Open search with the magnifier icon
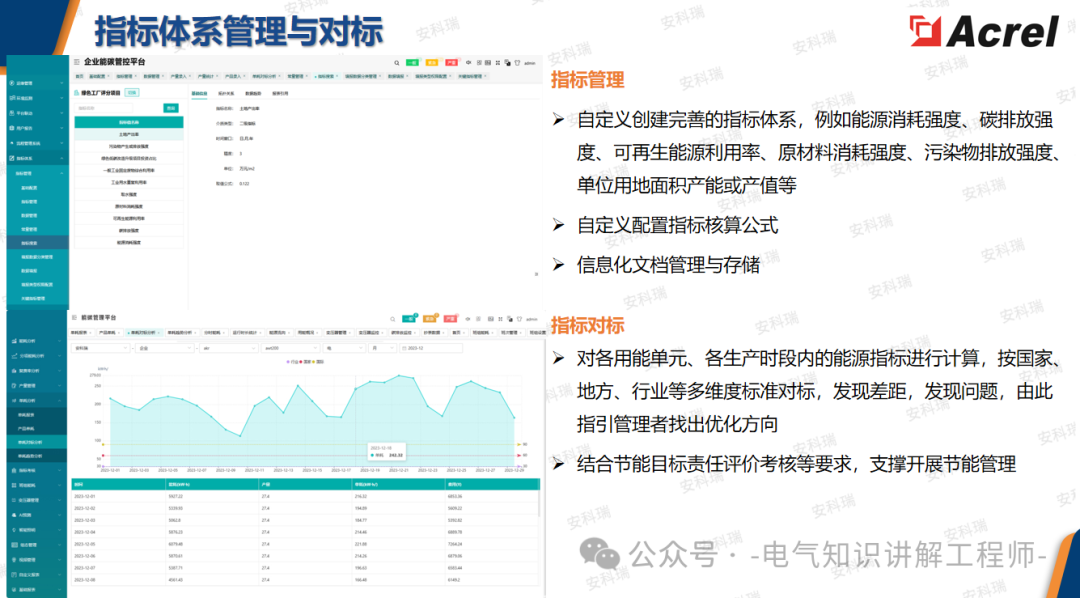This screenshot has height=598, width=1080. click(396, 62)
